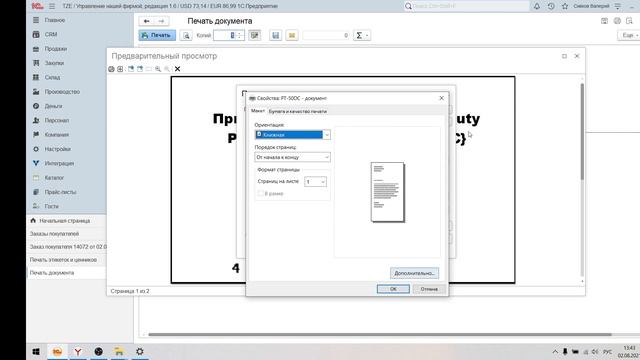Navigate back with the left arrow

(147, 21)
